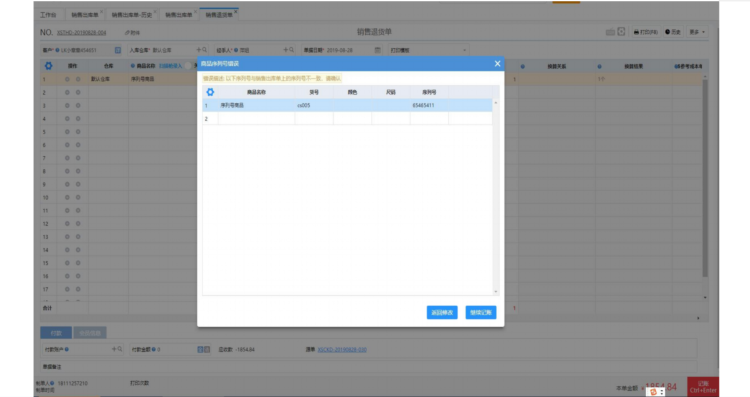
Task: Click the 货号 column header in dialog
Action: coord(314,92)
